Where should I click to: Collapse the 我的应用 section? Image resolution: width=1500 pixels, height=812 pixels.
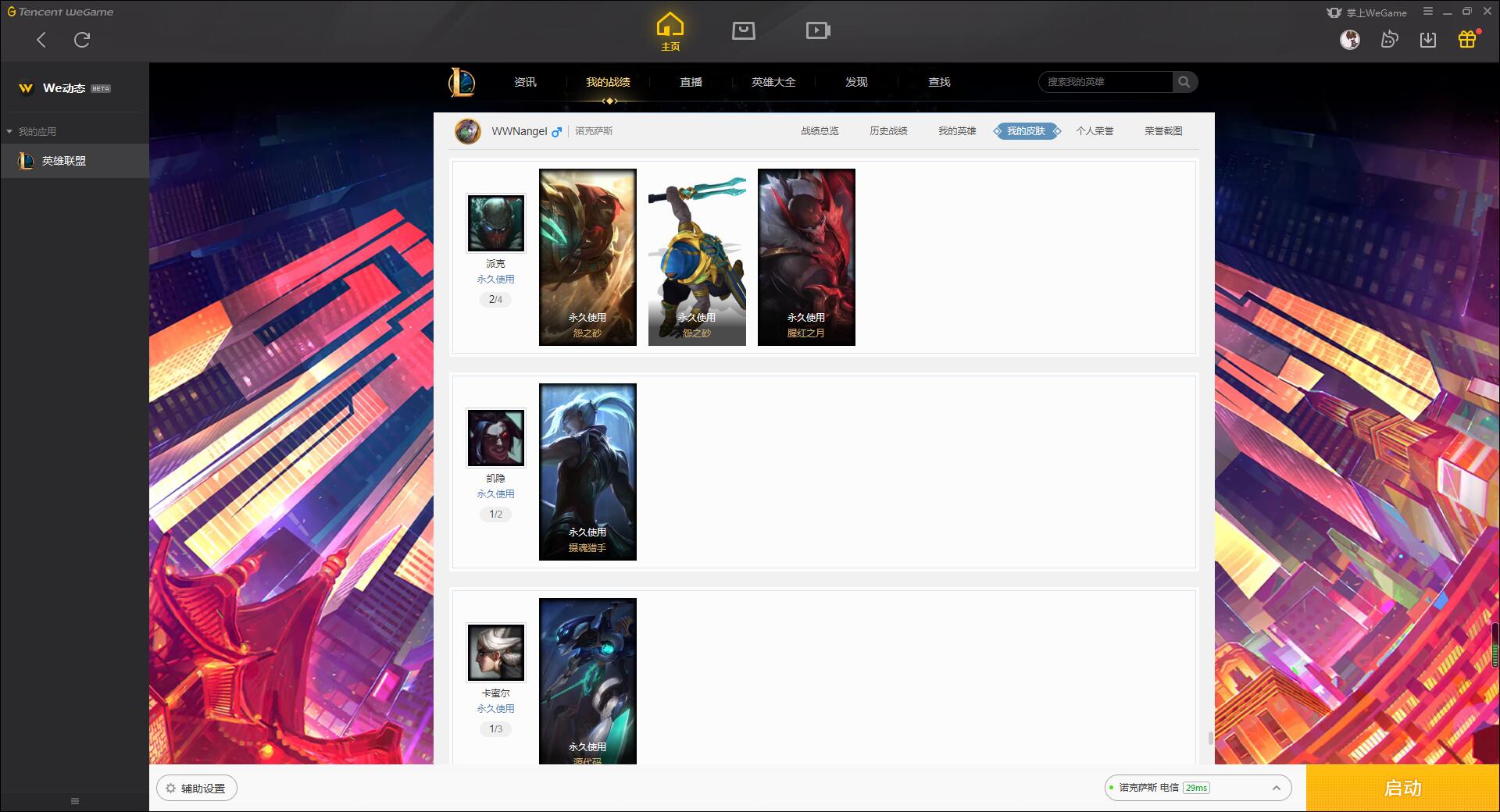point(9,132)
